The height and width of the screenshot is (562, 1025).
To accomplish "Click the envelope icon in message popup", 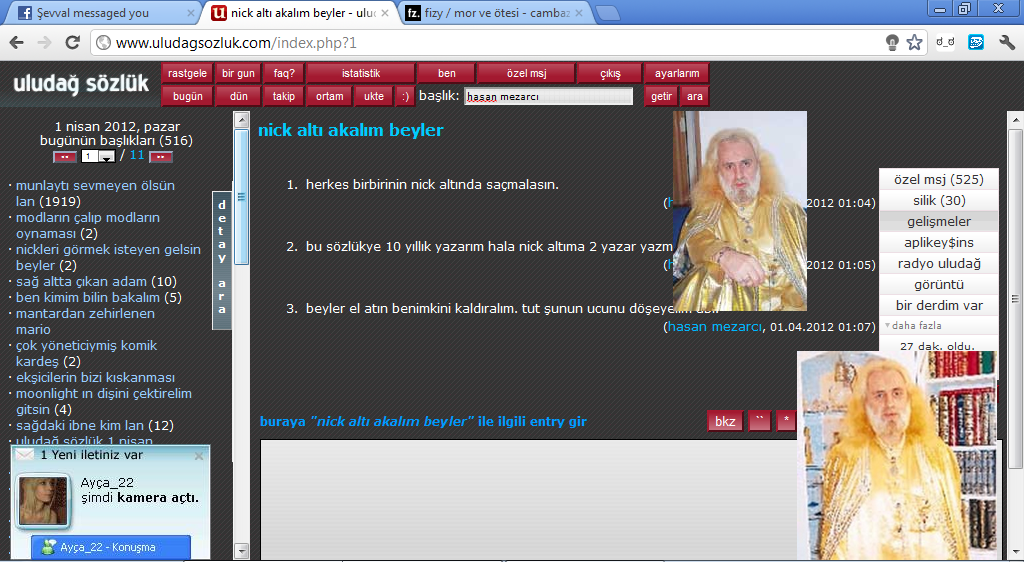I will 25,454.
